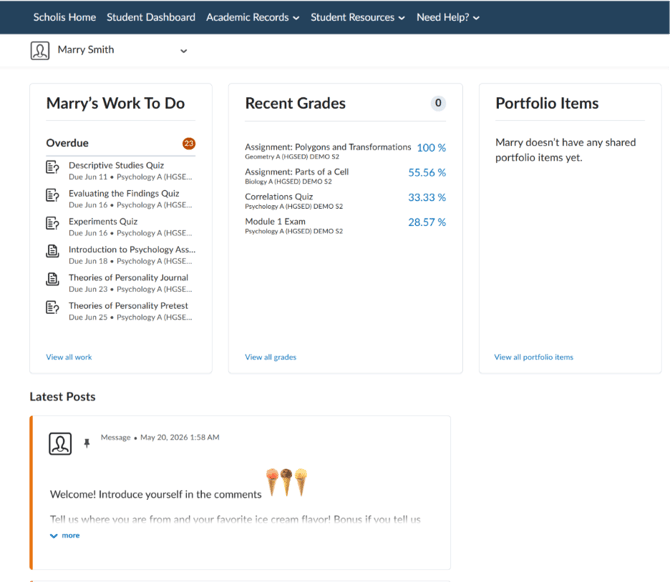Click the Portfolio Items heading

[x=547, y=103]
